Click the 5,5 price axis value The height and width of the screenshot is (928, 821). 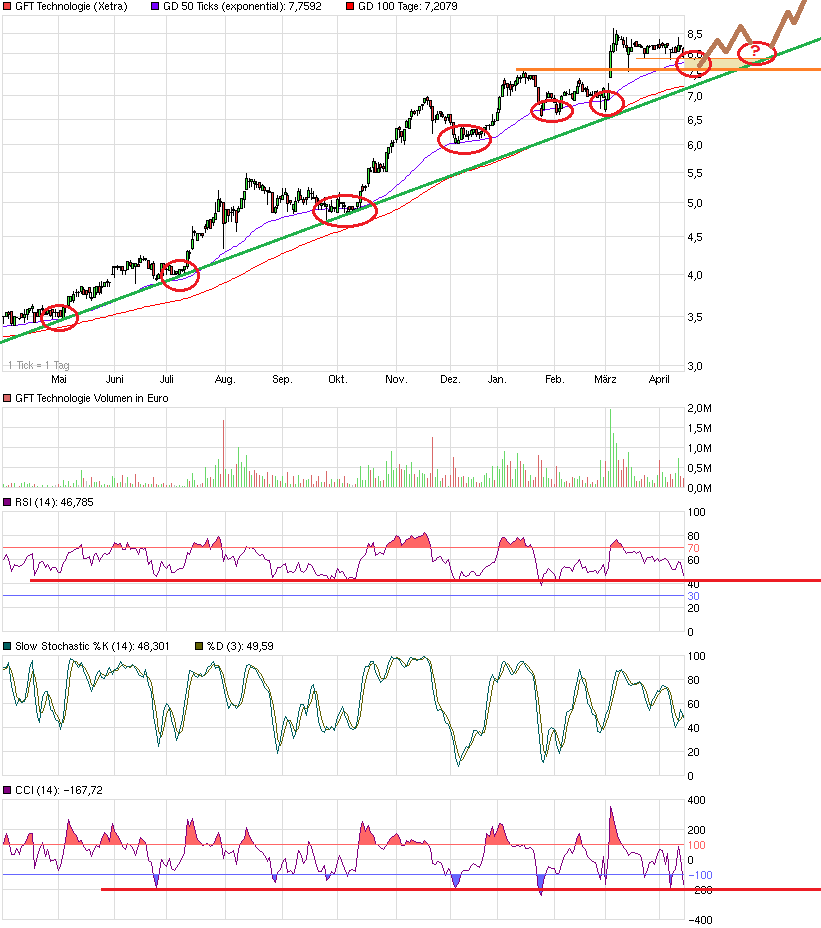(695, 173)
